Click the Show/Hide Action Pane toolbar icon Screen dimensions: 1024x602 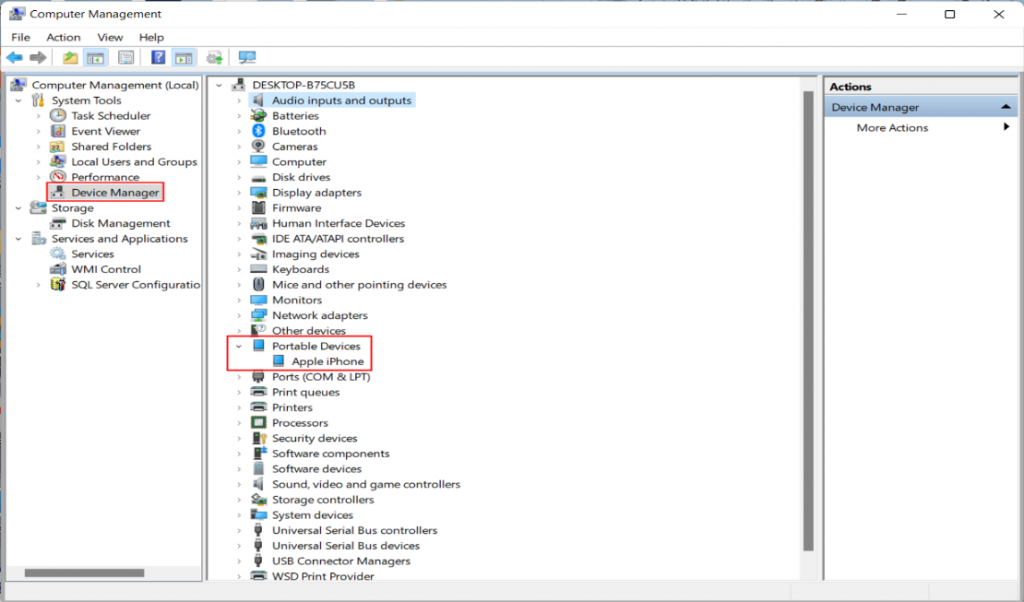click(185, 57)
